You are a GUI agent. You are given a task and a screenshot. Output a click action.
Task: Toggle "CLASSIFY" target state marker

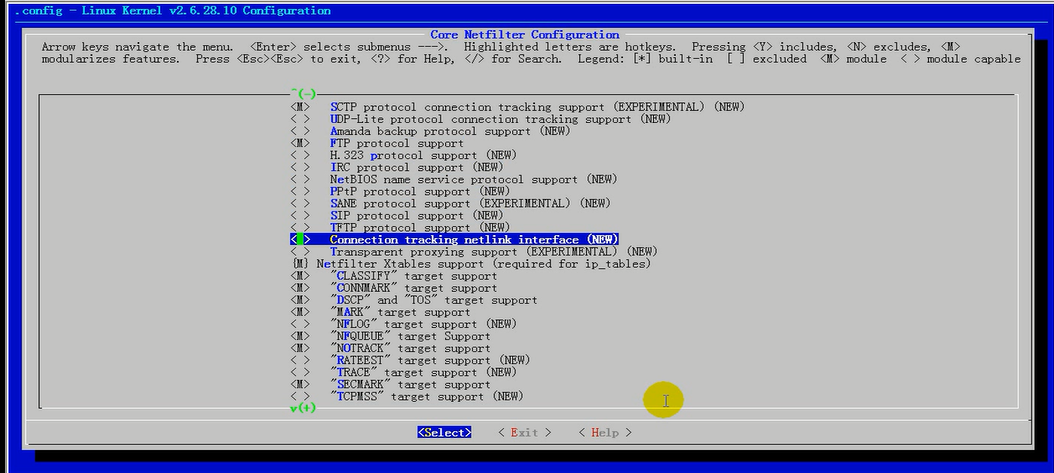(x=300, y=276)
